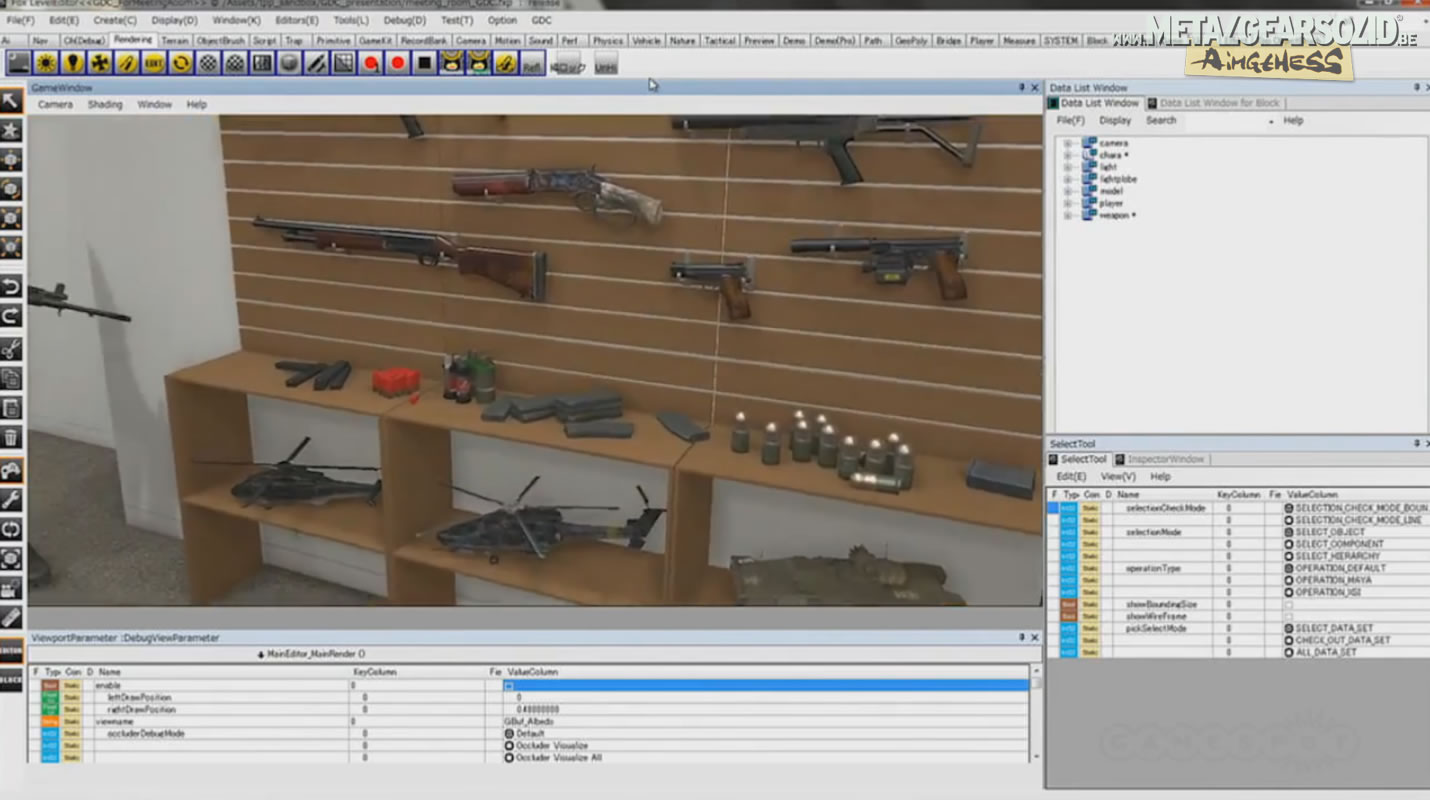Select OPERATION_MAYA radio option
This screenshot has width=1430, height=800.
1289,580
